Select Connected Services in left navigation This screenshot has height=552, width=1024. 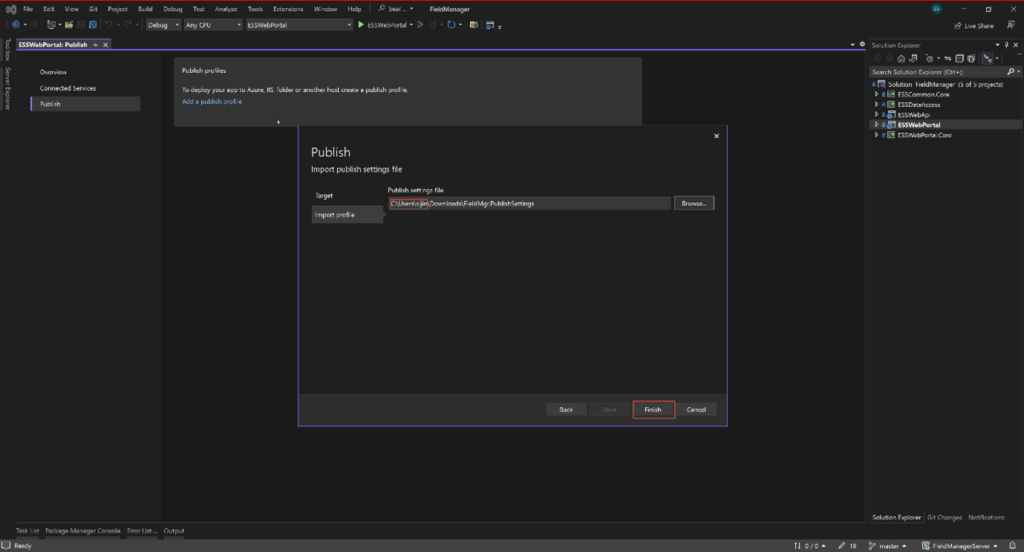(68, 88)
